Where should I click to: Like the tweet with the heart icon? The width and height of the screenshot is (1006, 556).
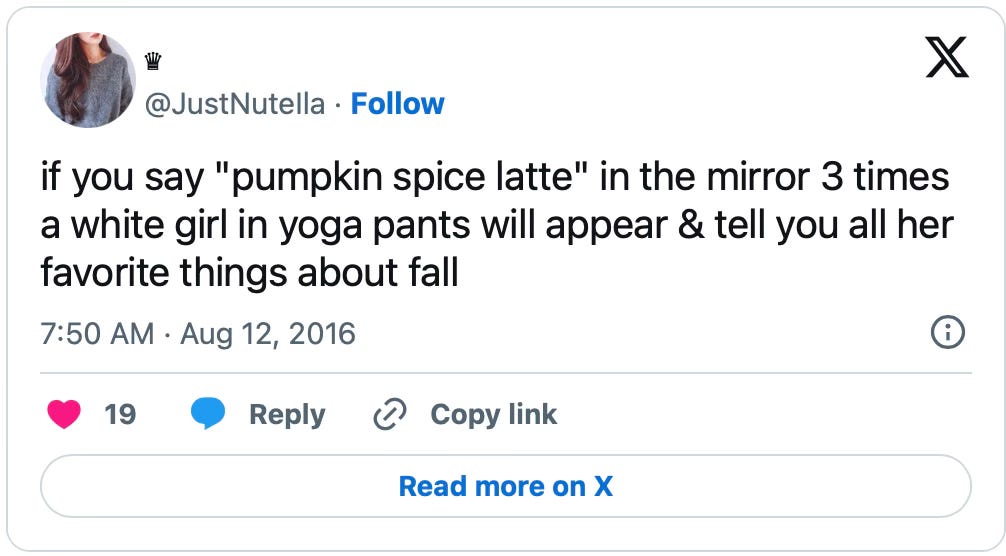click(65, 414)
